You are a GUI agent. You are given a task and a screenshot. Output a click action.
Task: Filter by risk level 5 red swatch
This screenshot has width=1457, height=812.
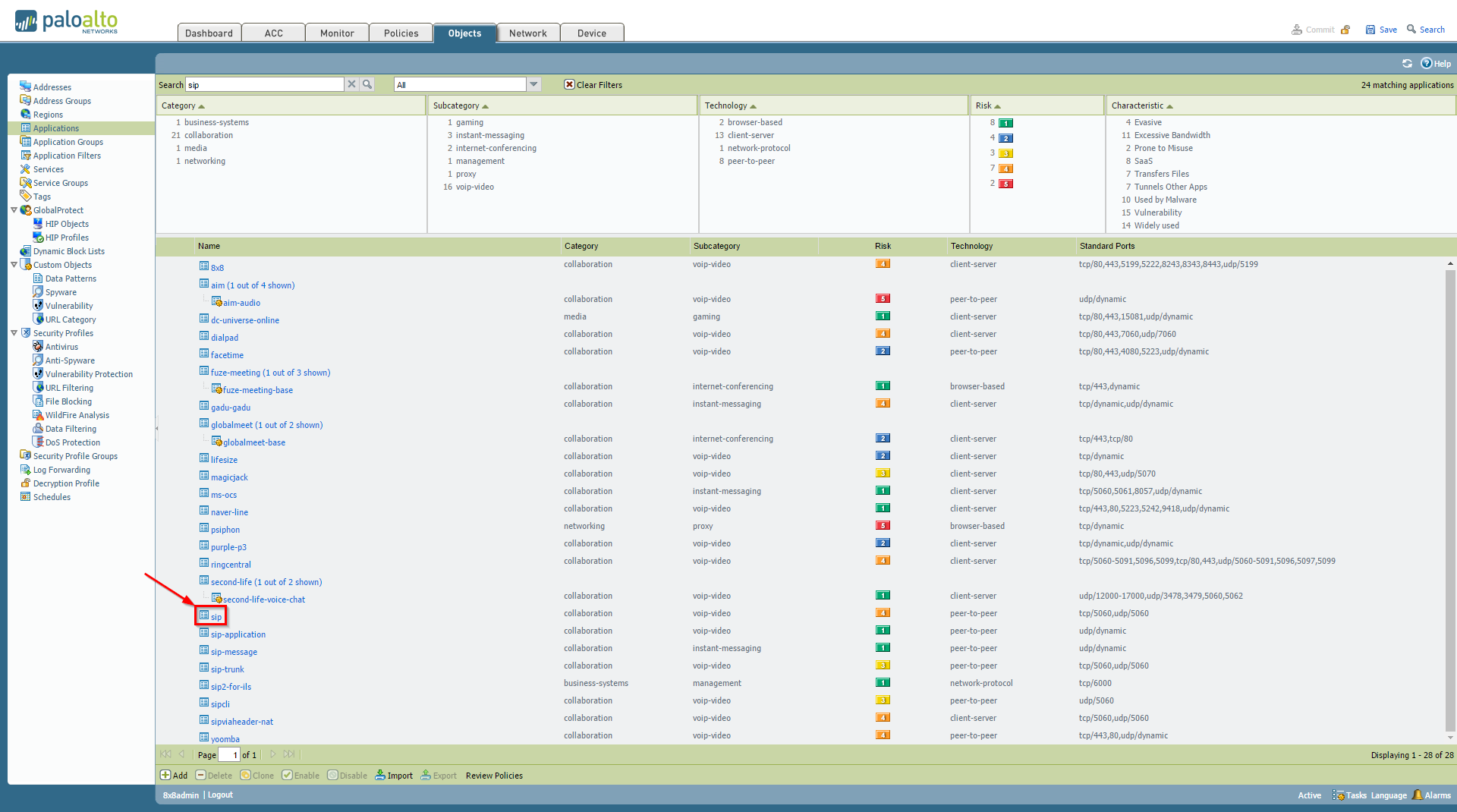tap(1005, 184)
